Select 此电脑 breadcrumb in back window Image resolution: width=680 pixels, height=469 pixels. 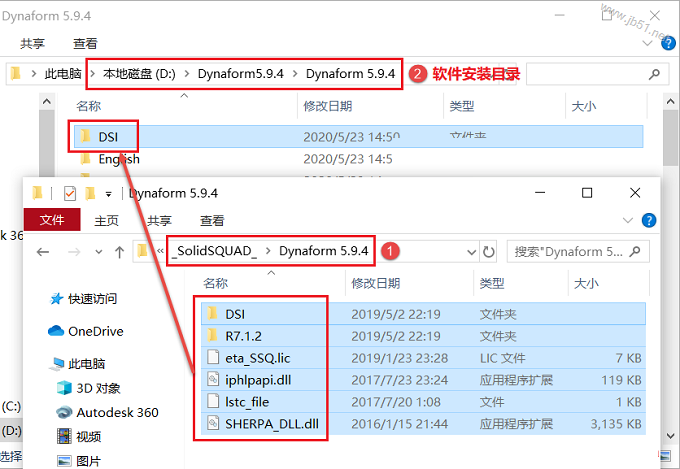click(x=63, y=74)
